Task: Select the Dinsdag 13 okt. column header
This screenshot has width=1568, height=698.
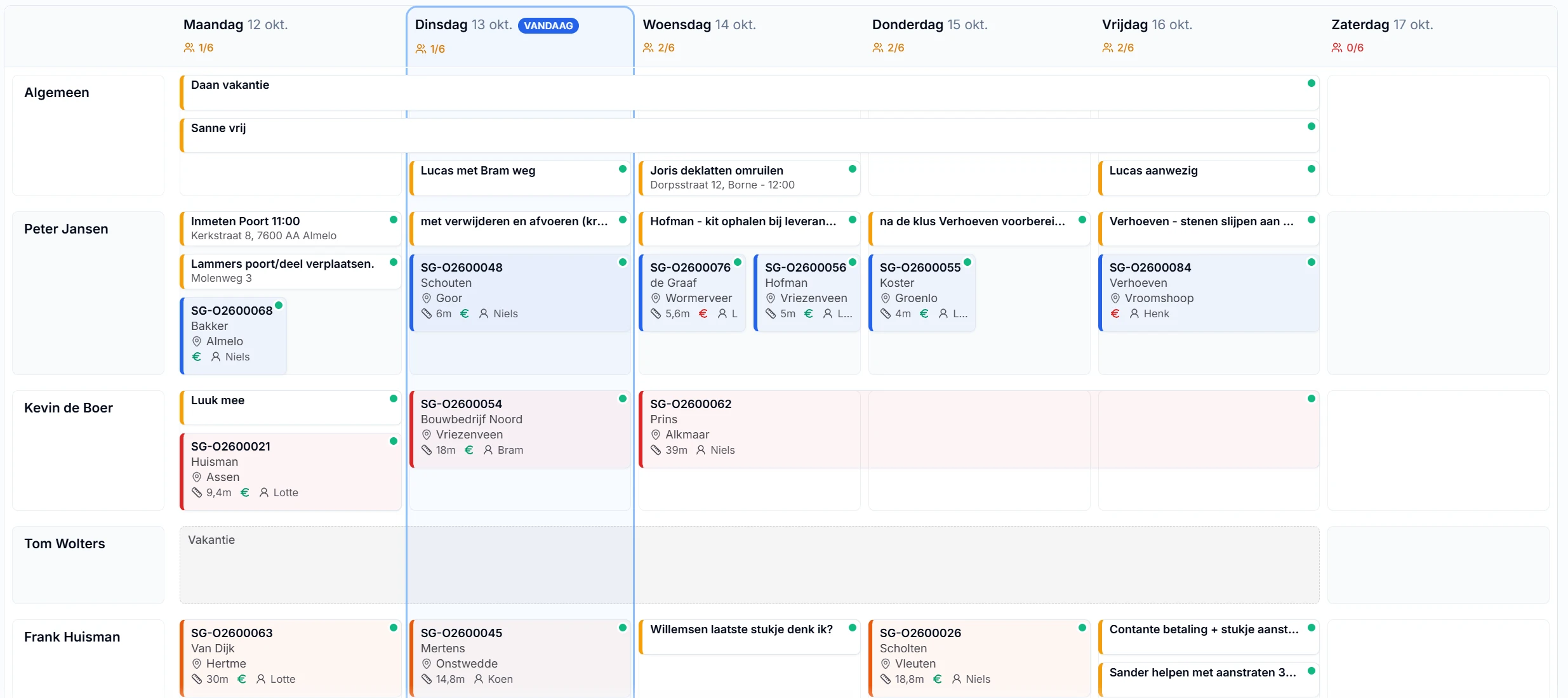Action: point(520,37)
